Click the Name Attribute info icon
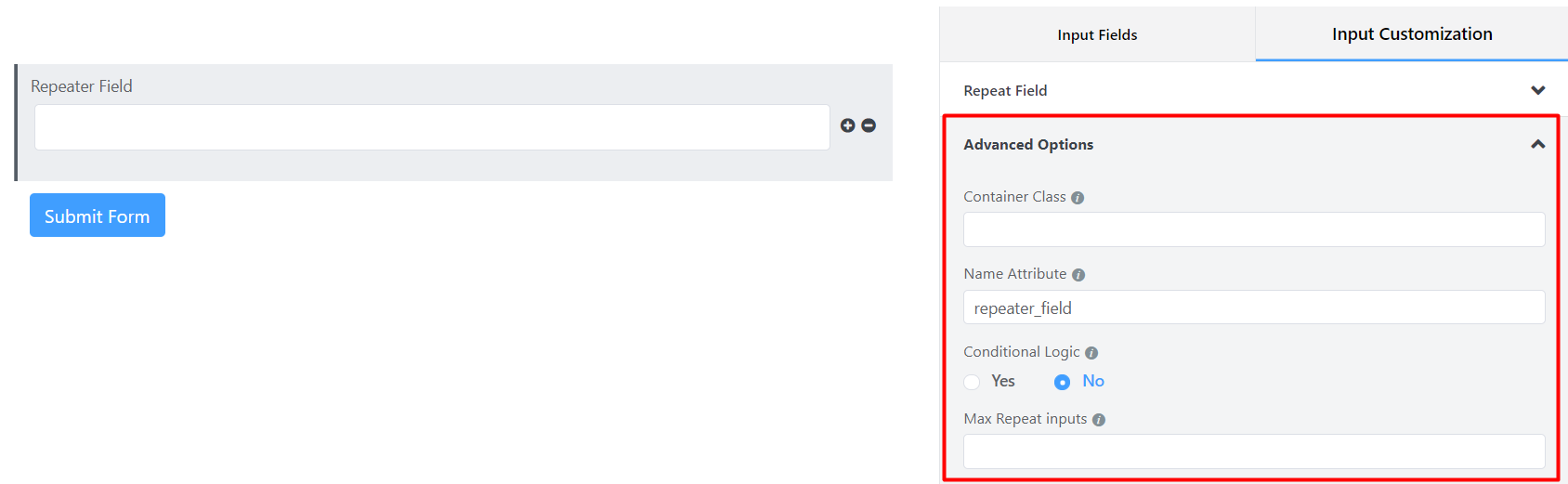This screenshot has height=484, width=1568. [1078, 275]
